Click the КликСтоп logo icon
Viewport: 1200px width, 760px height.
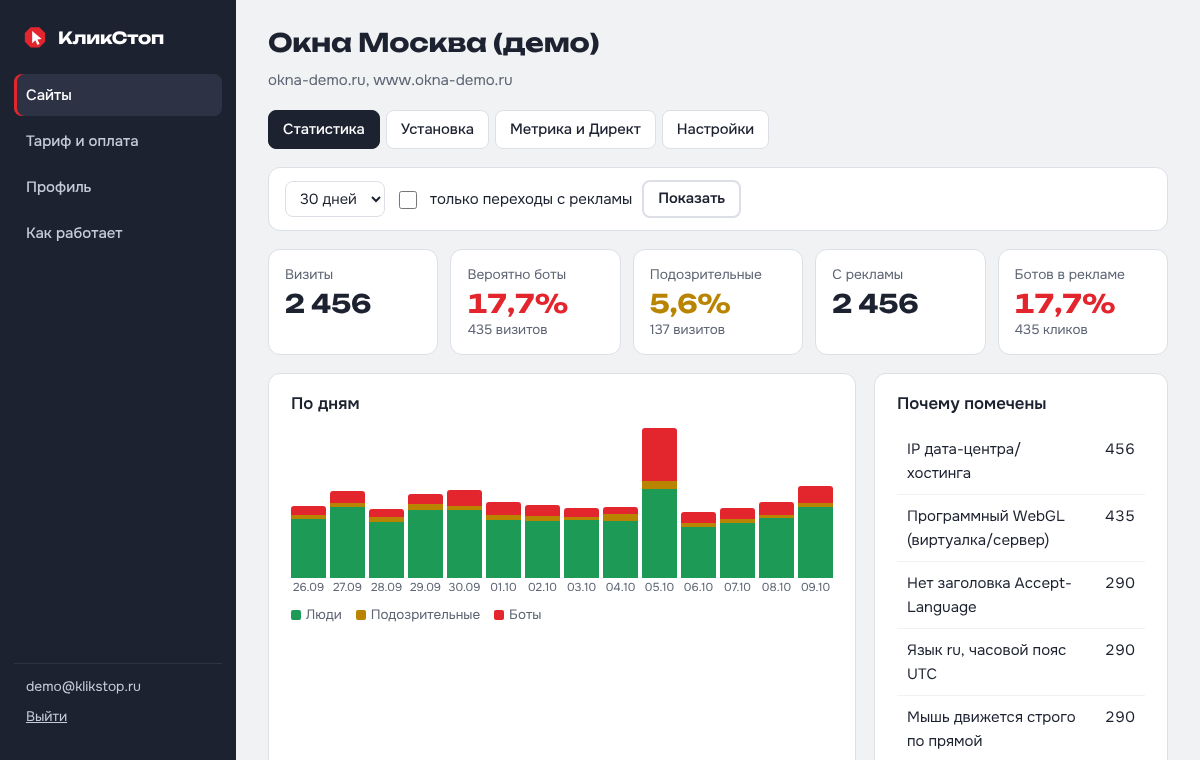pyautogui.click(x=35, y=38)
